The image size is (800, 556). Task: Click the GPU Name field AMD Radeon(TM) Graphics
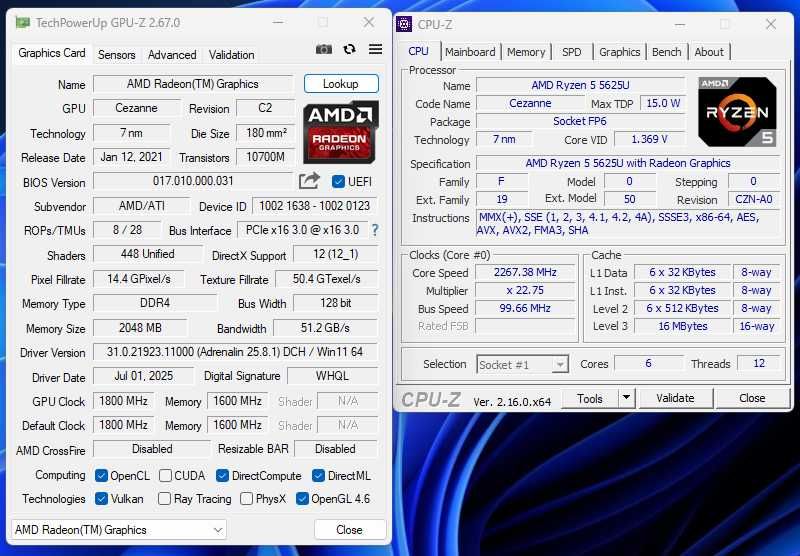193,84
